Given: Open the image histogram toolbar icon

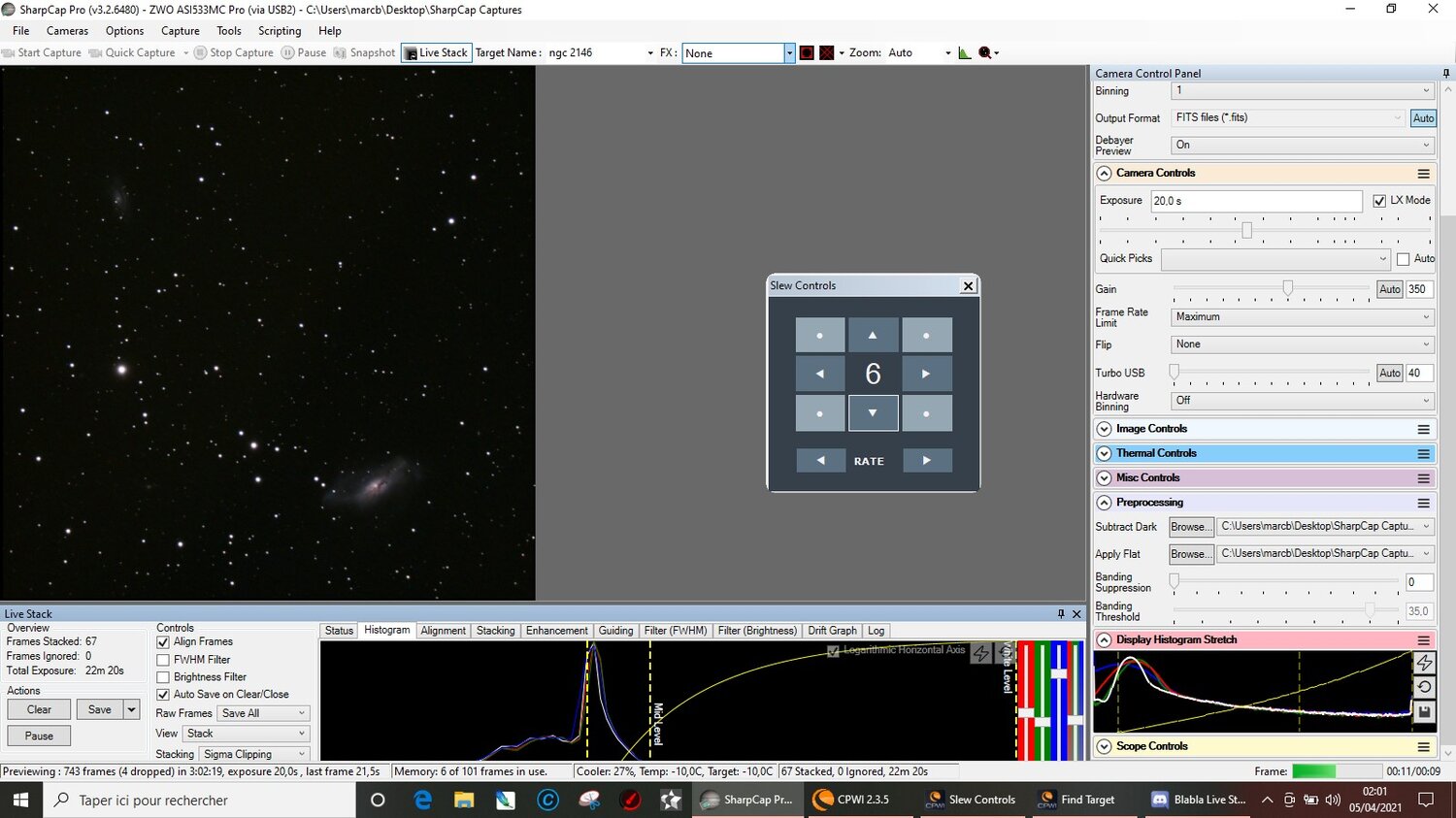Looking at the screenshot, I should pos(964,52).
